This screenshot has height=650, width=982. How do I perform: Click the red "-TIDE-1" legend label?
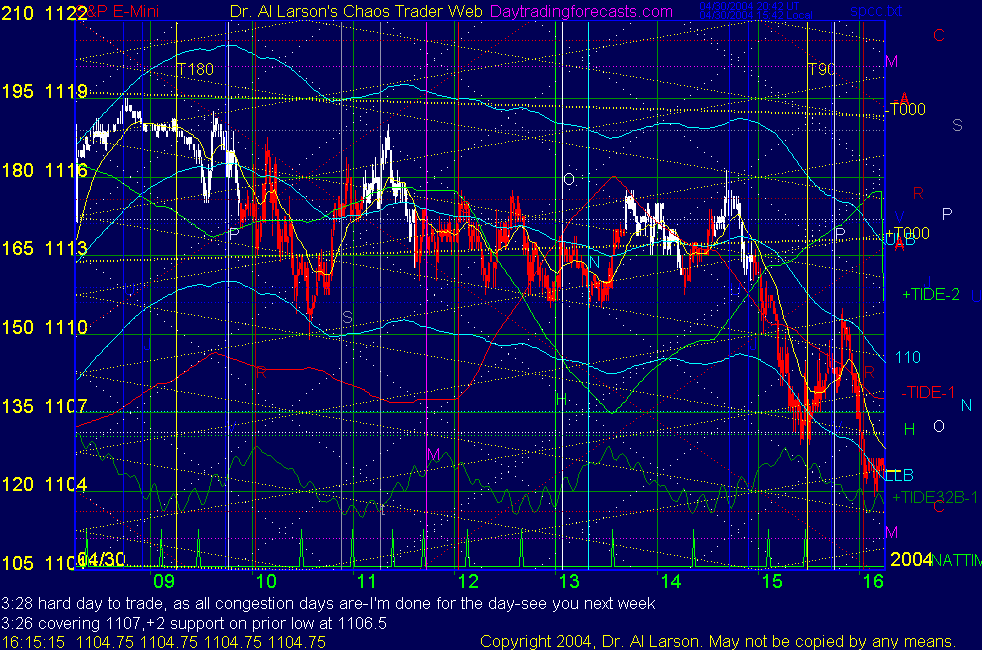(x=928, y=392)
